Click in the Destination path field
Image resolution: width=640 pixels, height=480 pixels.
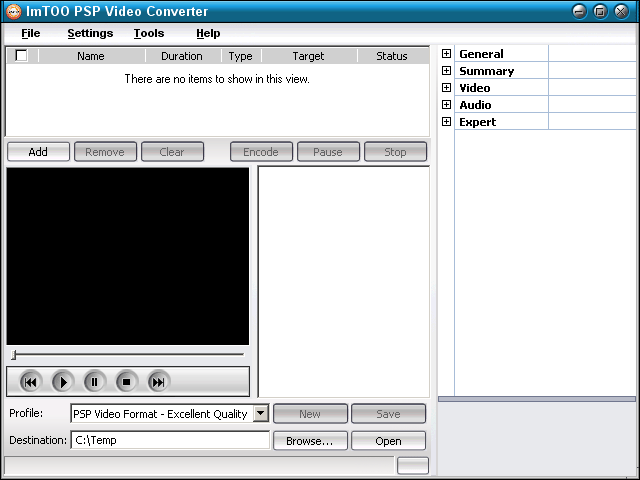tap(170, 440)
